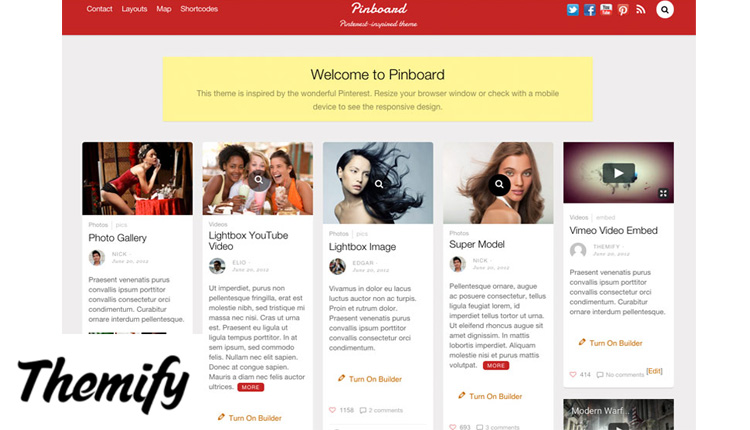Viewport: 750px width, 430px height.
Task: Open the Shortcodes menu item
Action: point(199,9)
